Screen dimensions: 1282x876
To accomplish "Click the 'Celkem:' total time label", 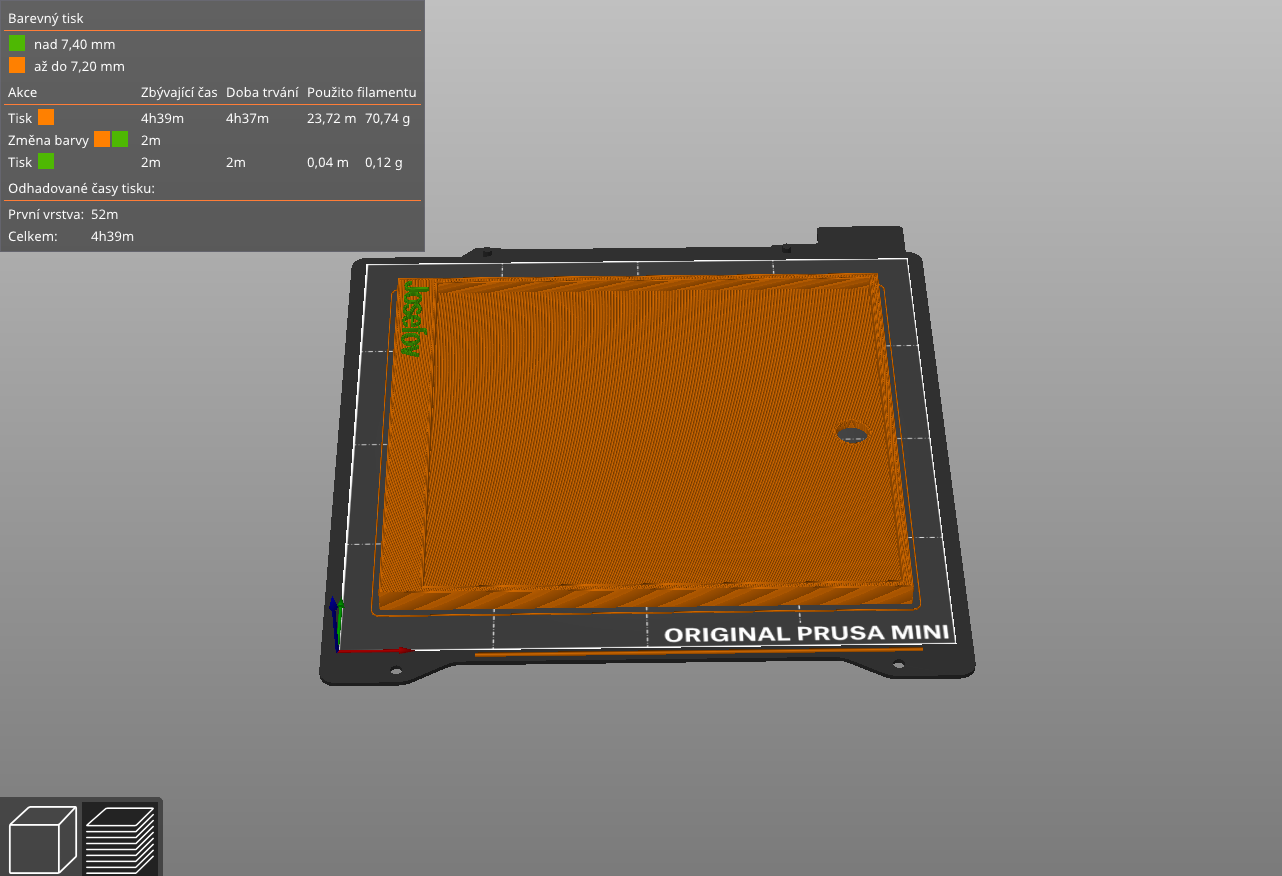I will coord(32,236).
